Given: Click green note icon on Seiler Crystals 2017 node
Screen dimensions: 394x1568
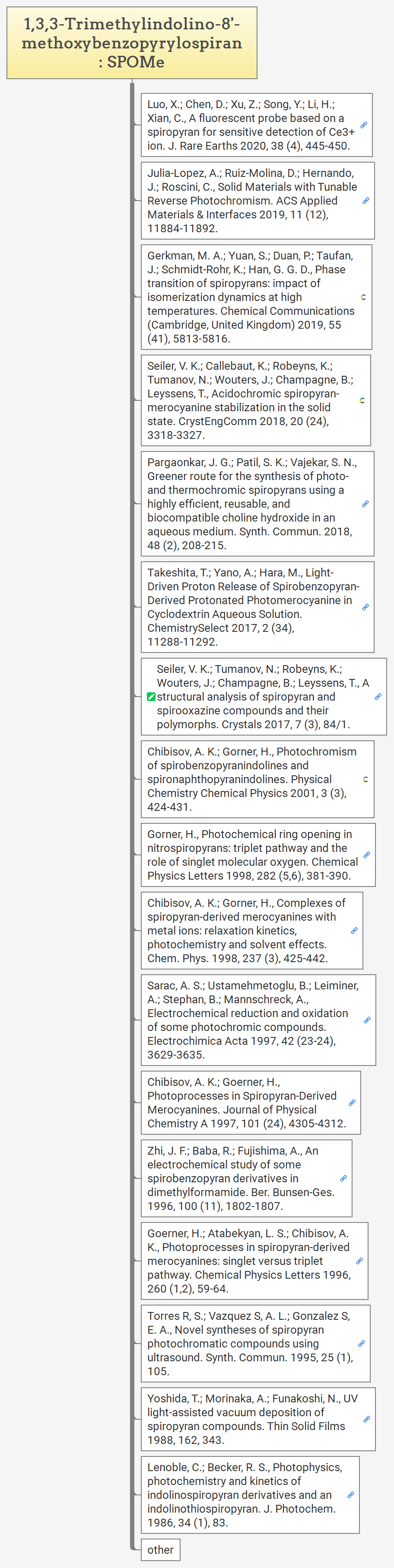Looking at the screenshot, I should coord(151,697).
